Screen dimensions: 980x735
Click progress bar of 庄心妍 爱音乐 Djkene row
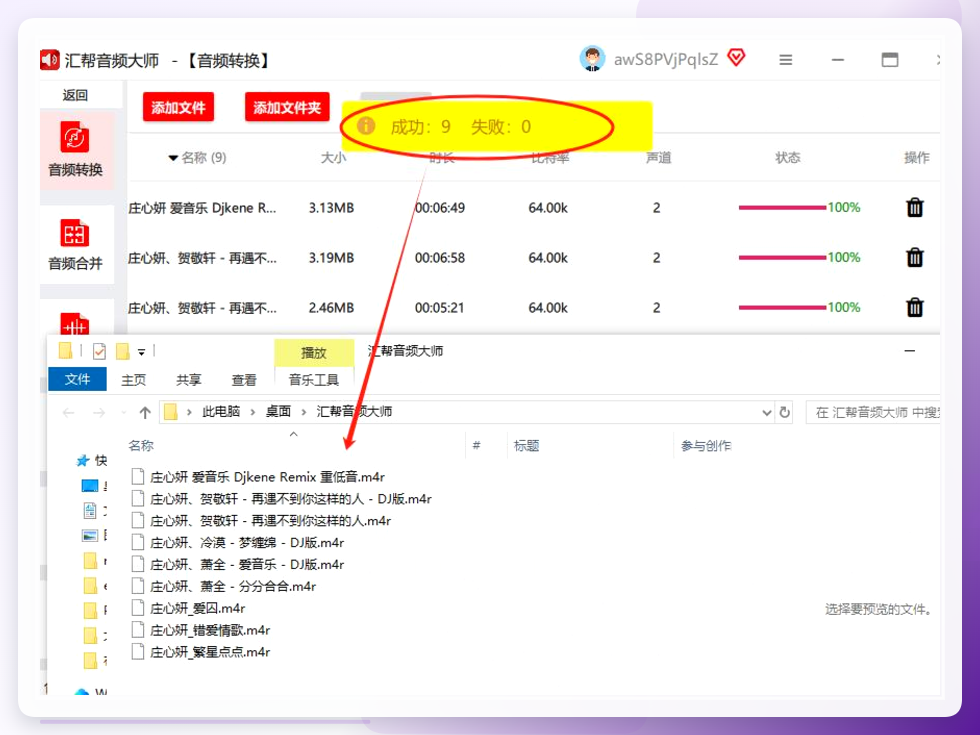782,208
